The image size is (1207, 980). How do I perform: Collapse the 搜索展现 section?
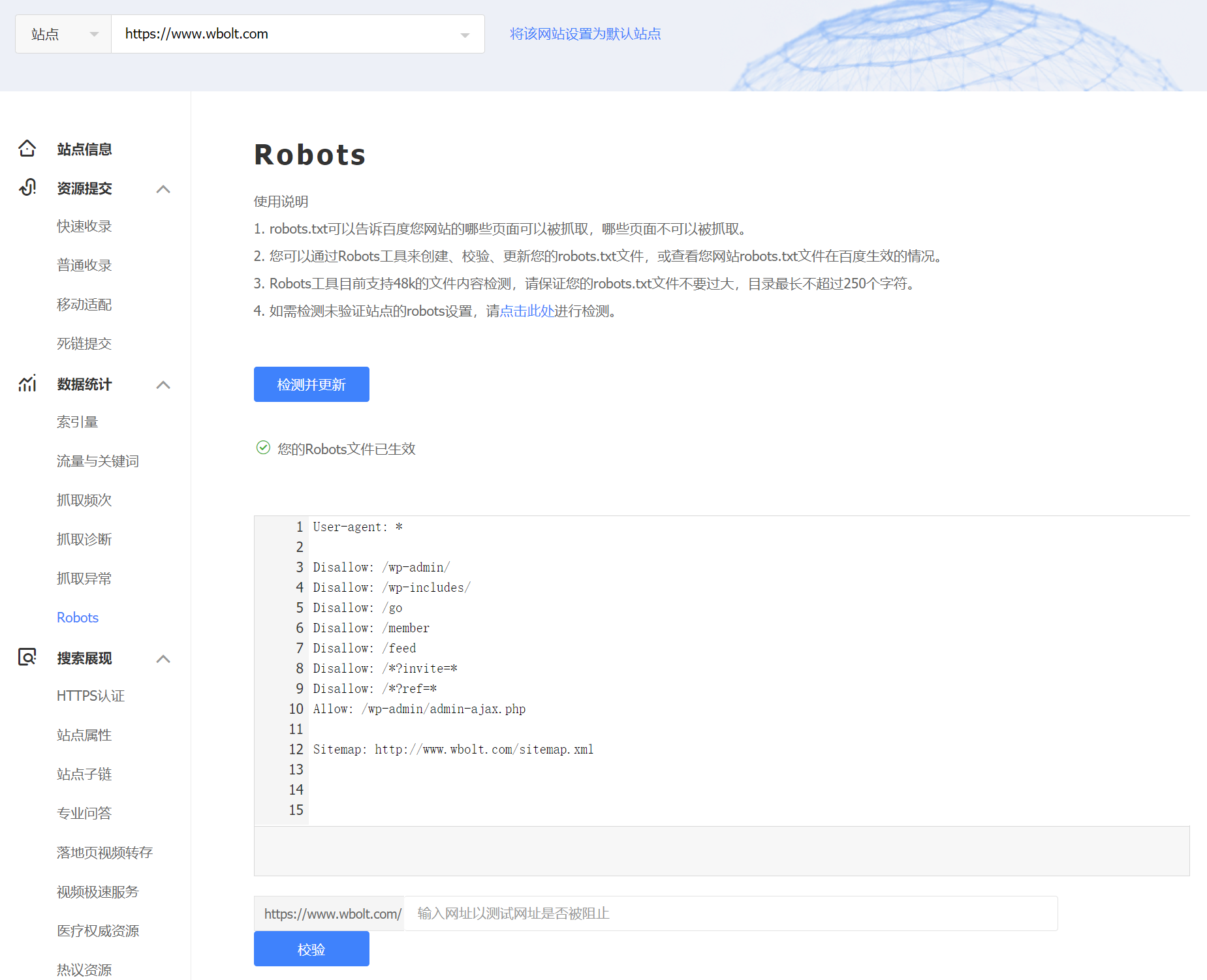coord(164,658)
